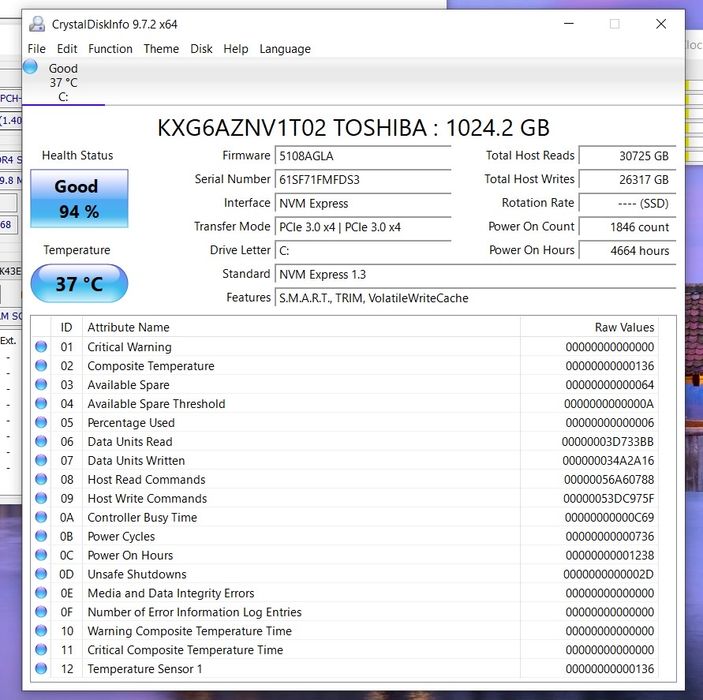The image size is (703, 700).
Task: Open the Function menu
Action: click(x=110, y=48)
